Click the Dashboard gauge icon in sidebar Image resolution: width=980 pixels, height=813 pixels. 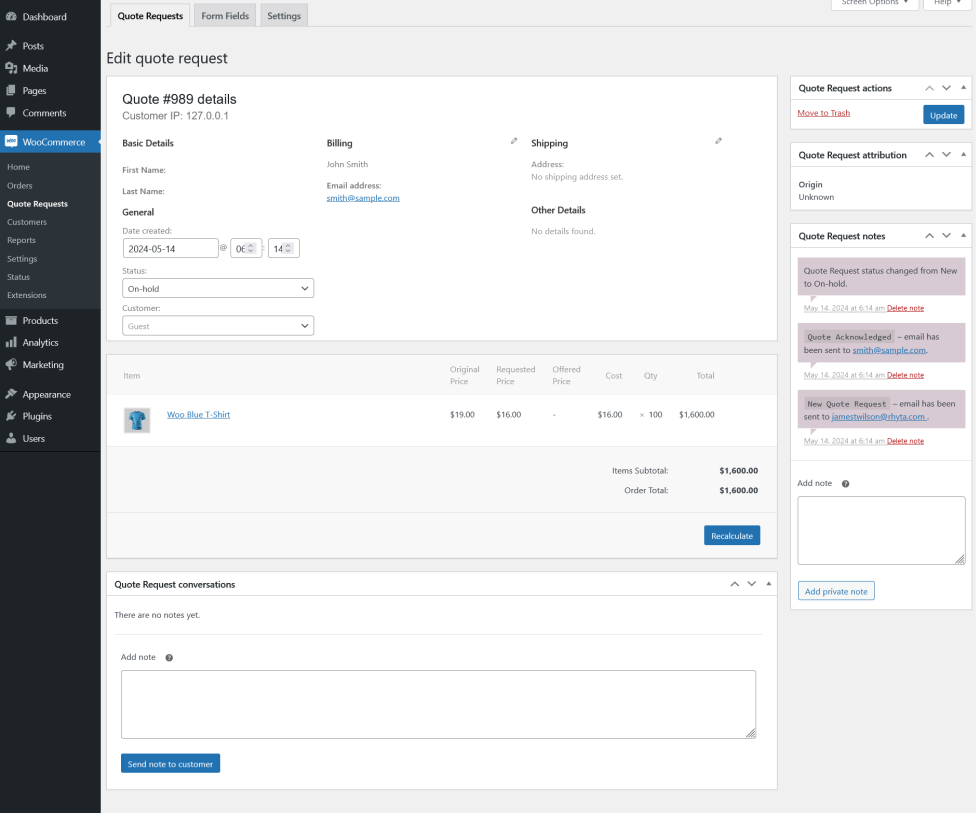click(11, 17)
